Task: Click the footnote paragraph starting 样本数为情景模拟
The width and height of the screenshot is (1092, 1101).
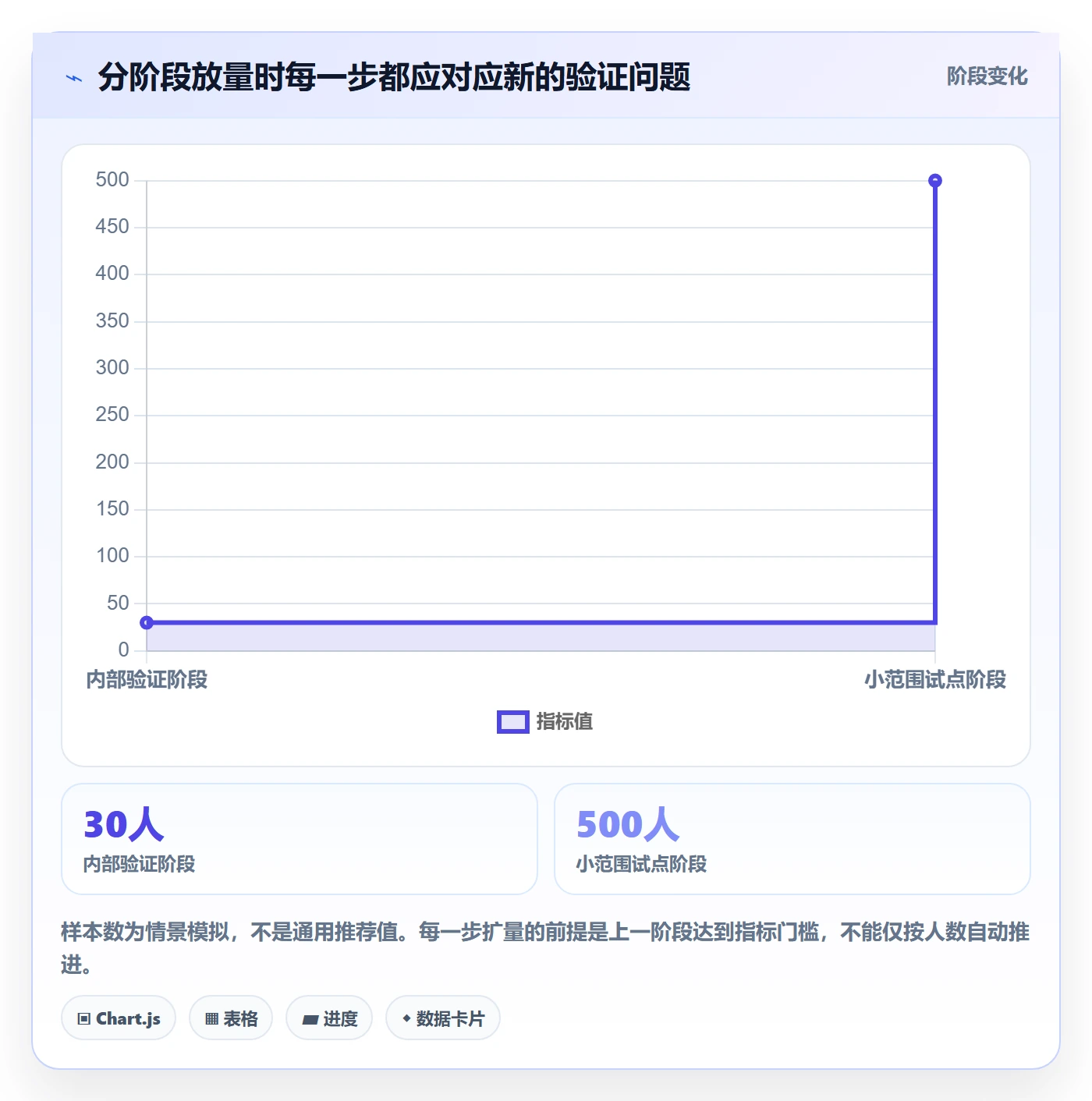Action: coord(545,948)
